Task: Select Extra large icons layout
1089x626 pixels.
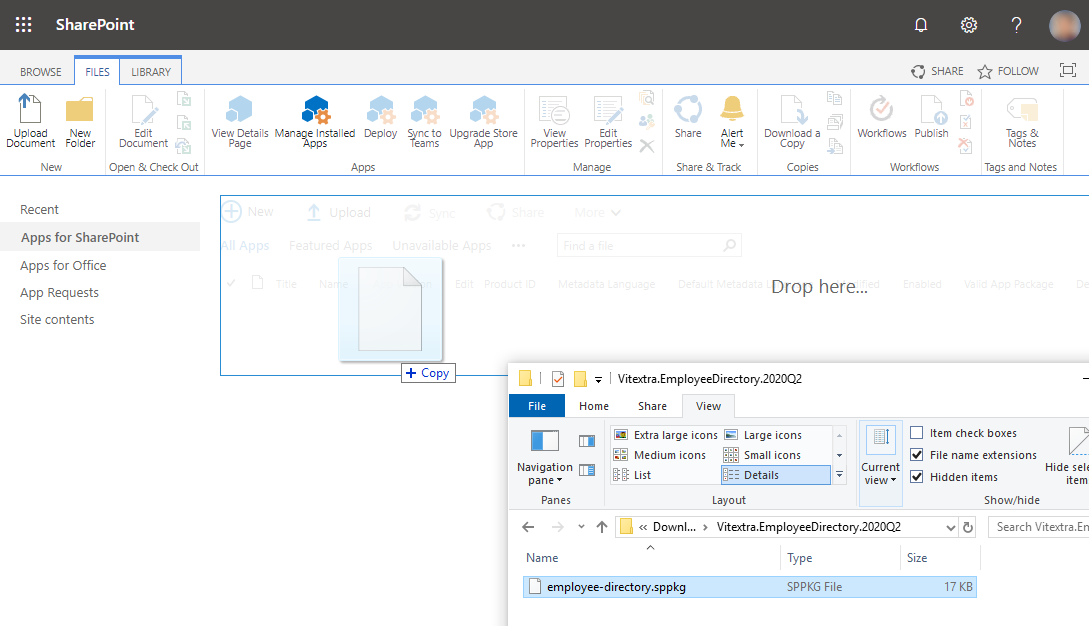Action: click(666, 435)
